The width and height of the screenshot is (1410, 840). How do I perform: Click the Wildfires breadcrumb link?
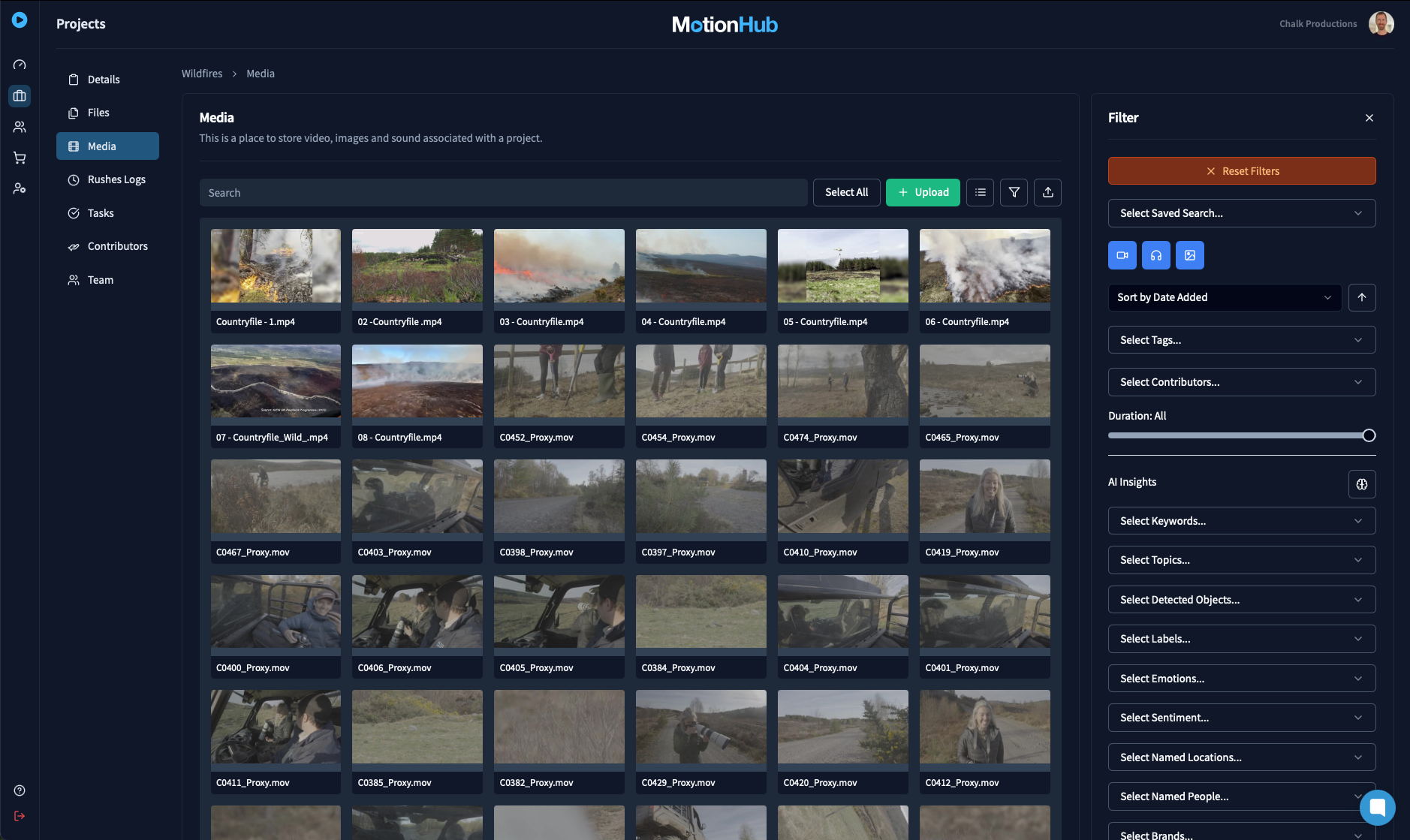(x=202, y=74)
